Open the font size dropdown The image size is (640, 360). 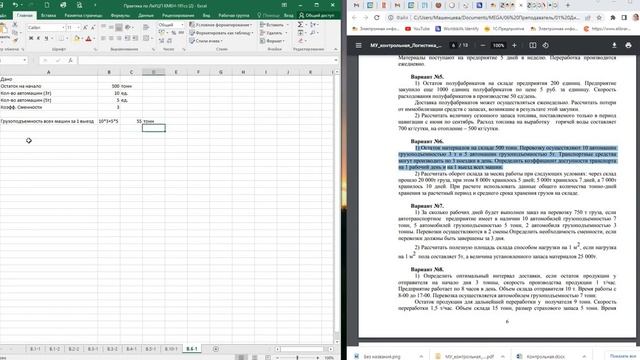(78, 27)
